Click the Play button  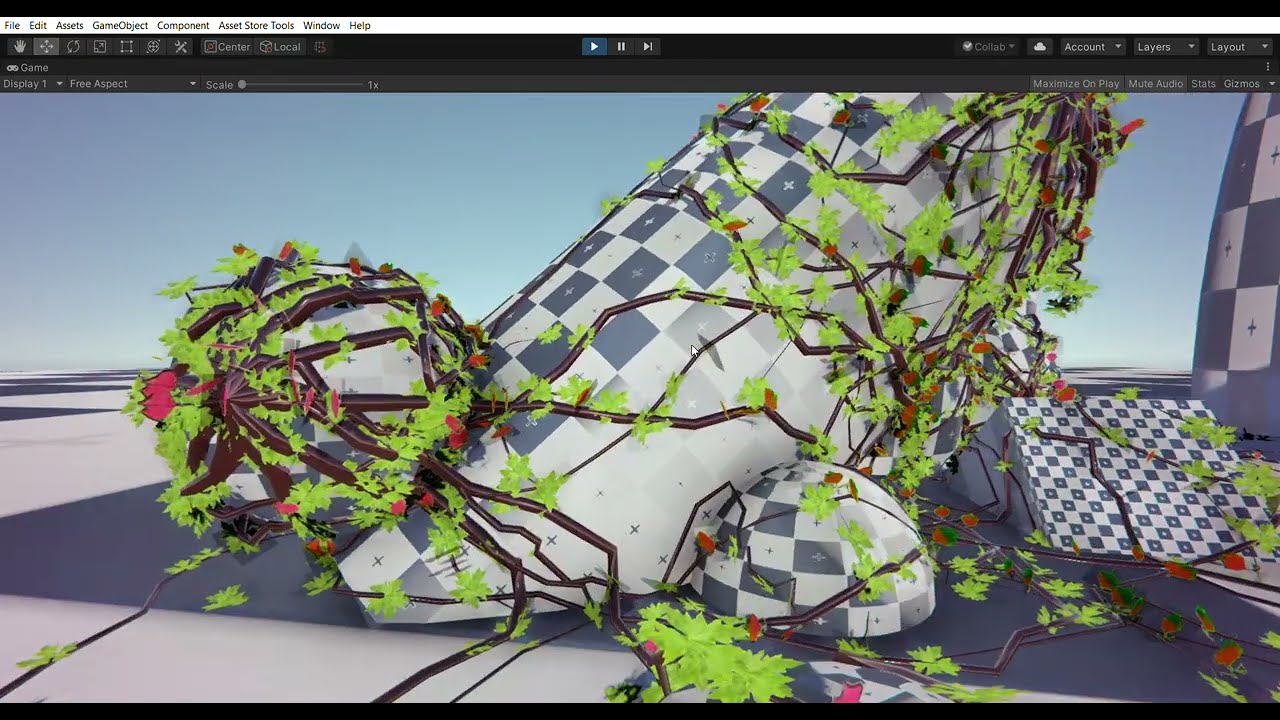[x=594, y=47]
